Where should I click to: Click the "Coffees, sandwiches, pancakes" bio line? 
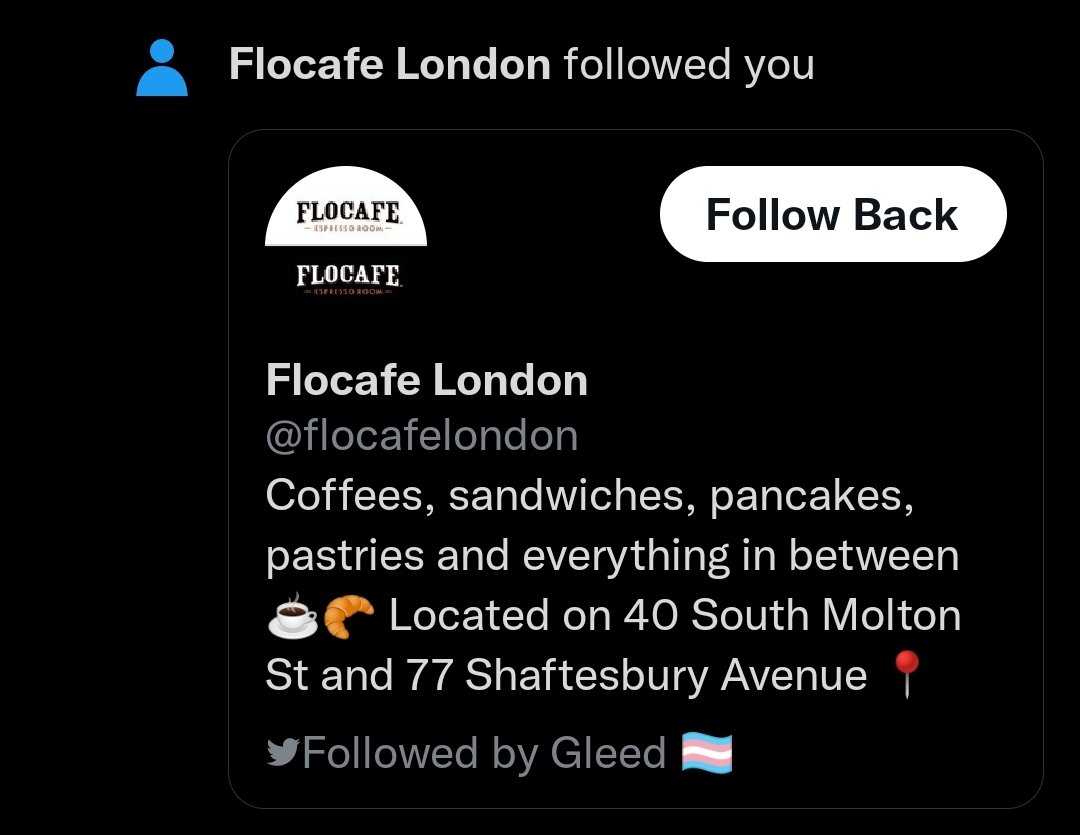coord(590,496)
